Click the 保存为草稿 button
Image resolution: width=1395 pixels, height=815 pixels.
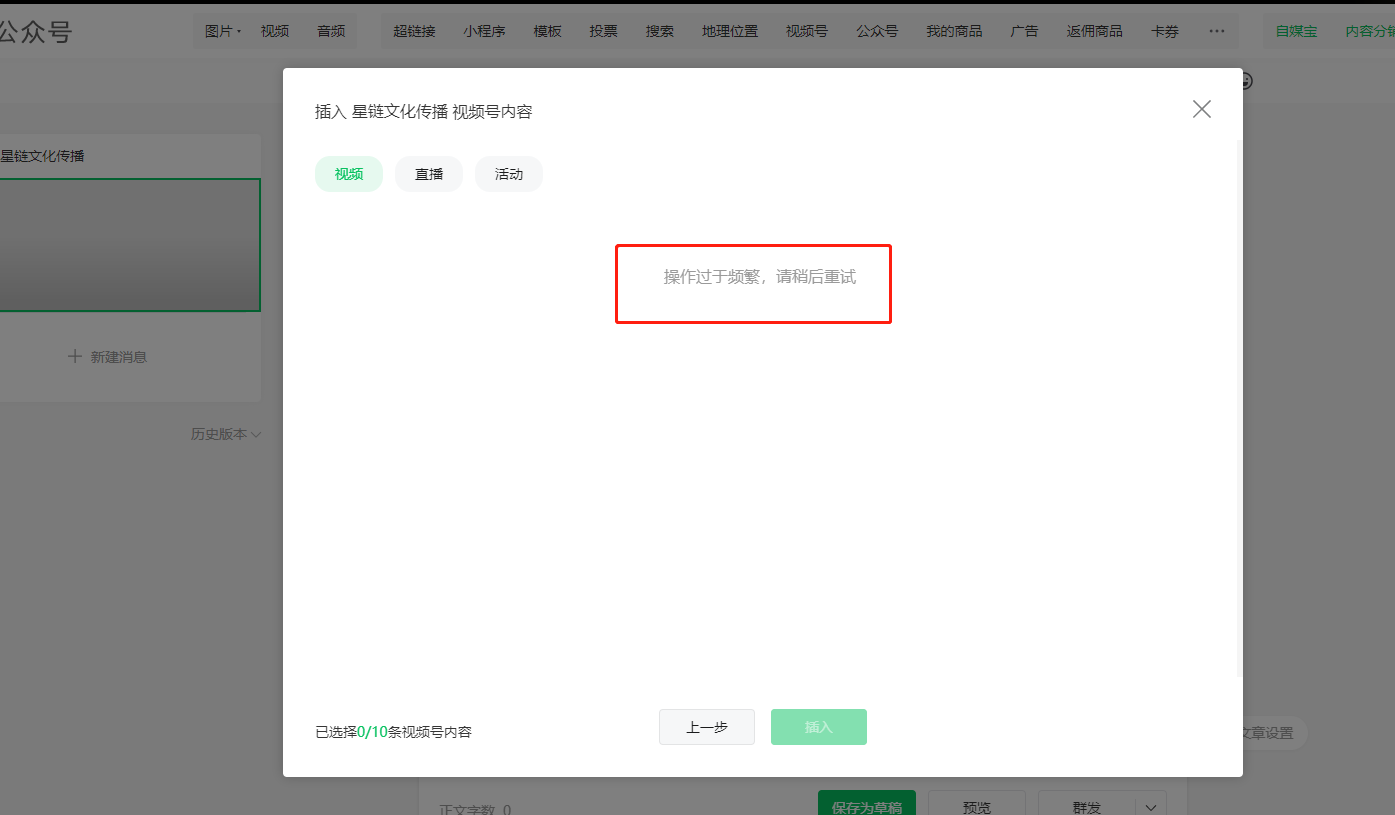tap(867, 804)
